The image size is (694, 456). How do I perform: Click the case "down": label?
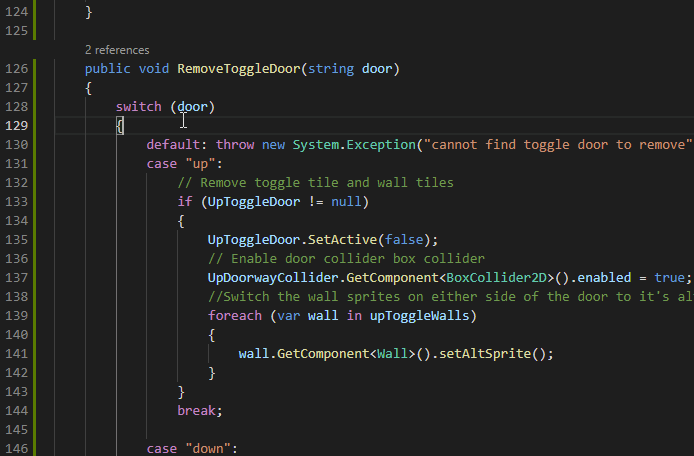point(192,448)
